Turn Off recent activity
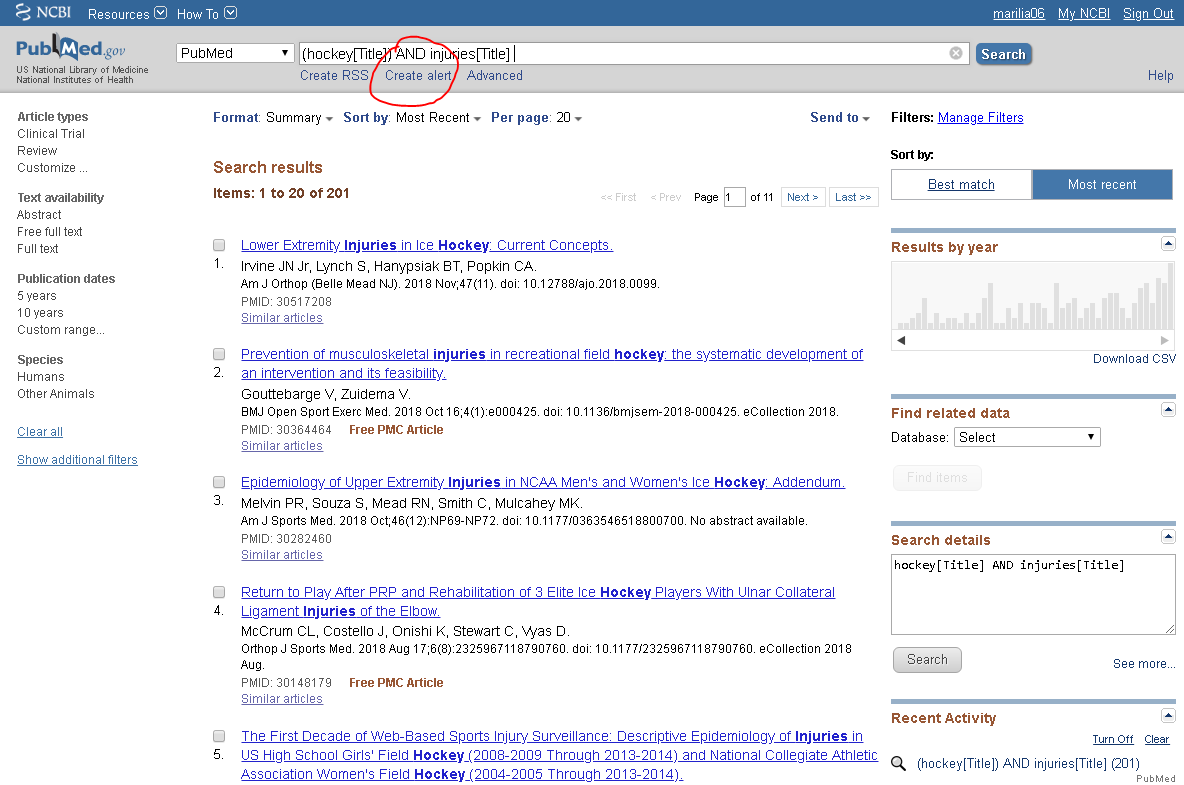This screenshot has height=785, width=1184. click(1113, 739)
